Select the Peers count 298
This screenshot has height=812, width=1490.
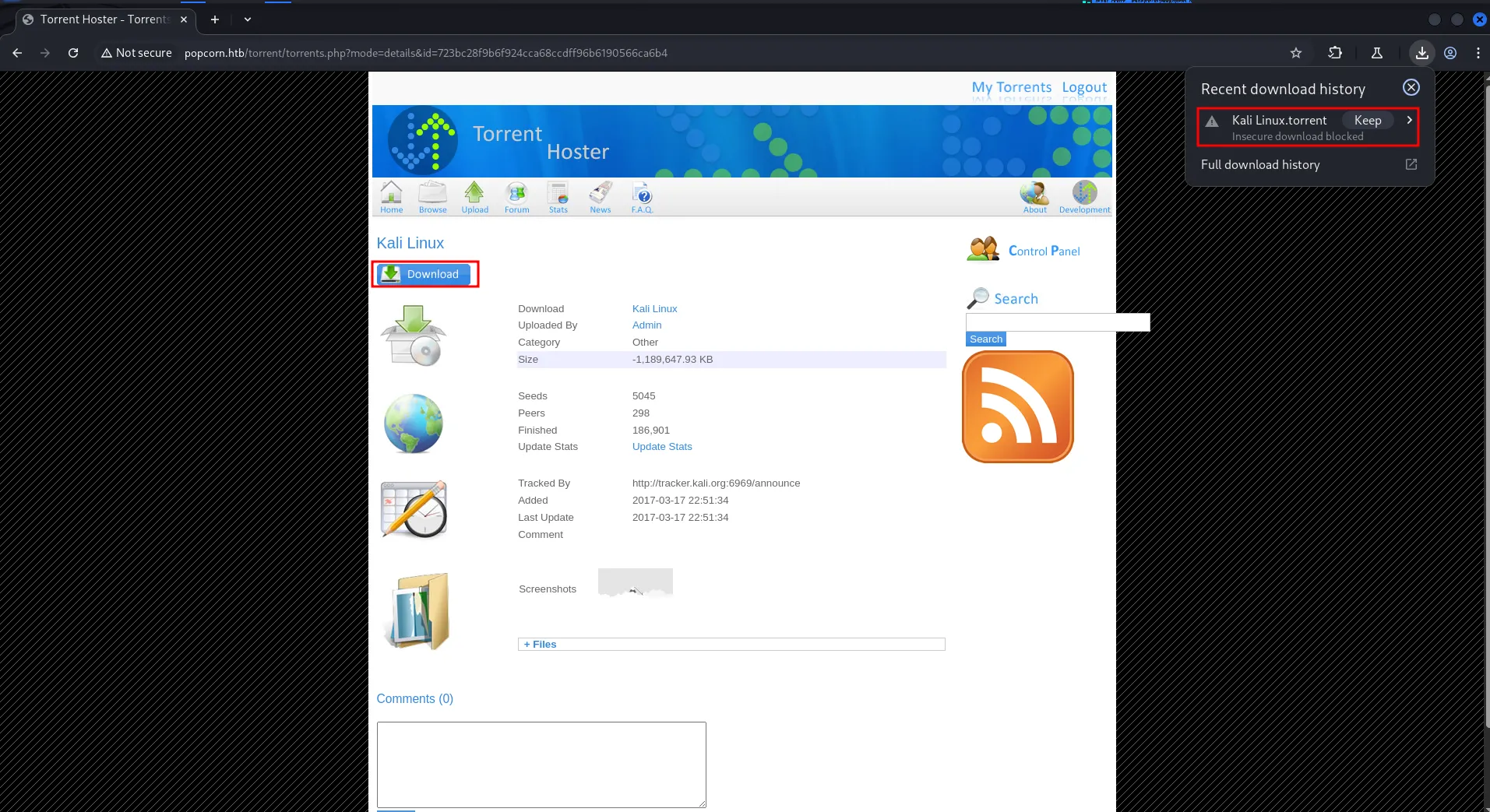point(641,413)
